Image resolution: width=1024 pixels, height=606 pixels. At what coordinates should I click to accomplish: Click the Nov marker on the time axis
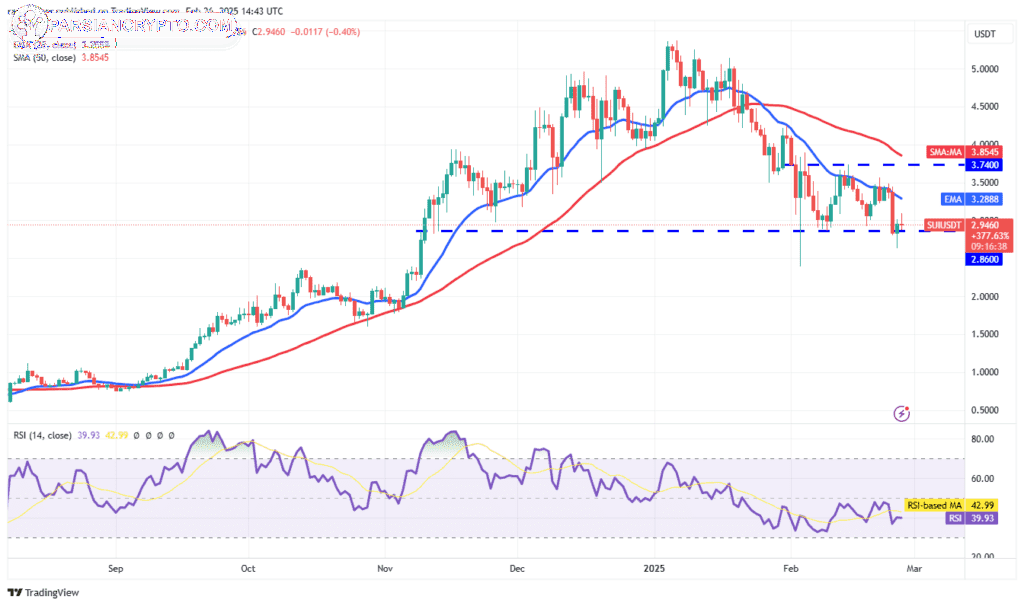point(385,569)
